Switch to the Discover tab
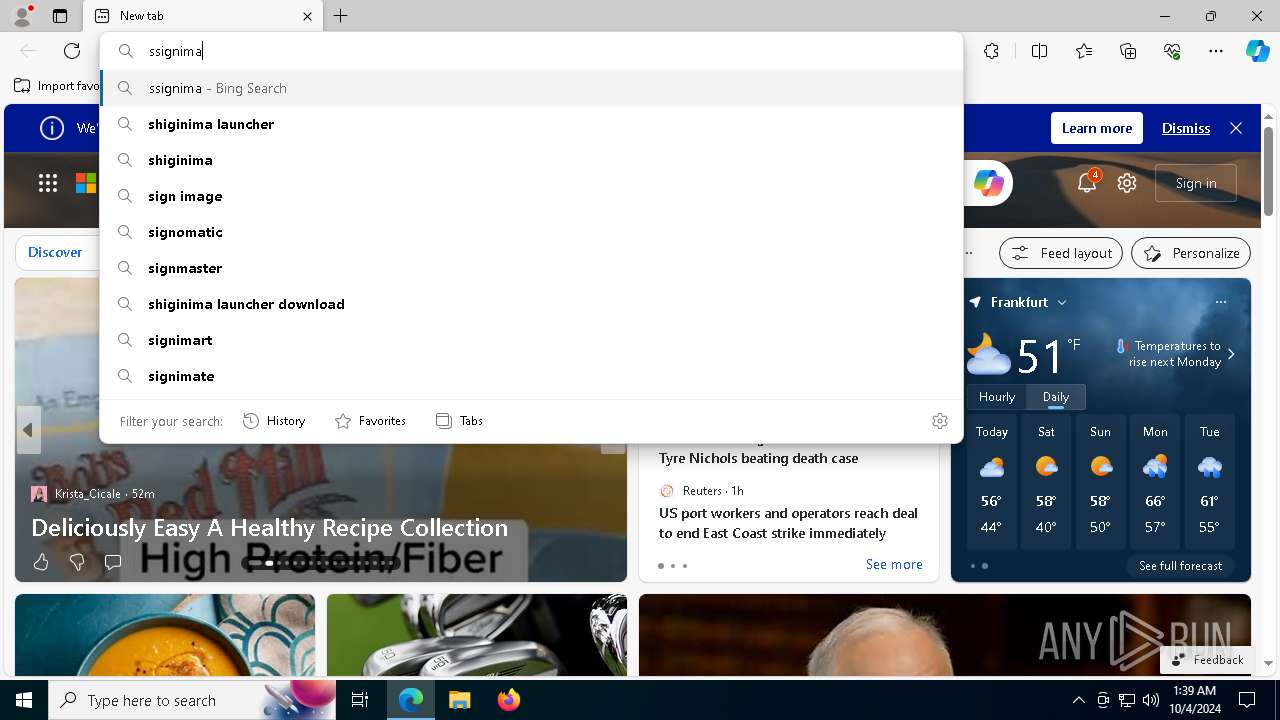The height and width of the screenshot is (720, 1280). 55,252
